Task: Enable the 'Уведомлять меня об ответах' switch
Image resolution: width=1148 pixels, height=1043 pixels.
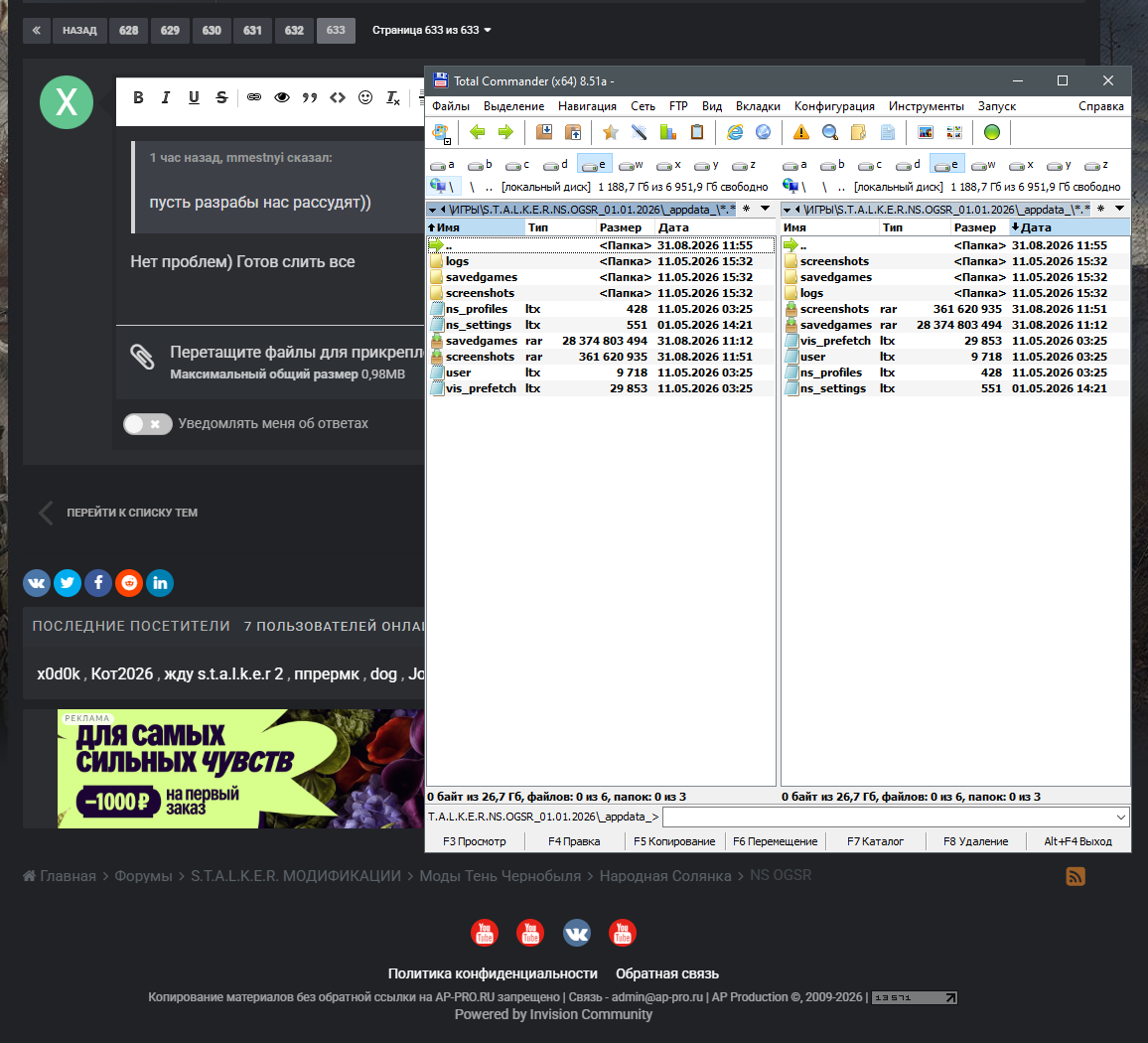Action: click(147, 424)
